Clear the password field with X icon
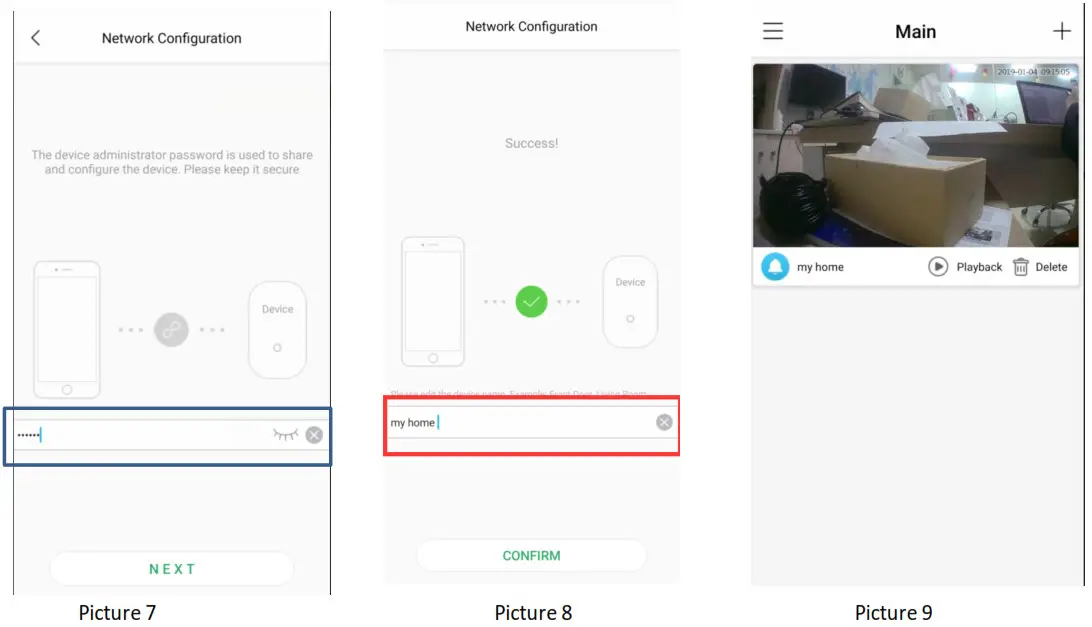The image size is (1092, 627). tap(314, 435)
